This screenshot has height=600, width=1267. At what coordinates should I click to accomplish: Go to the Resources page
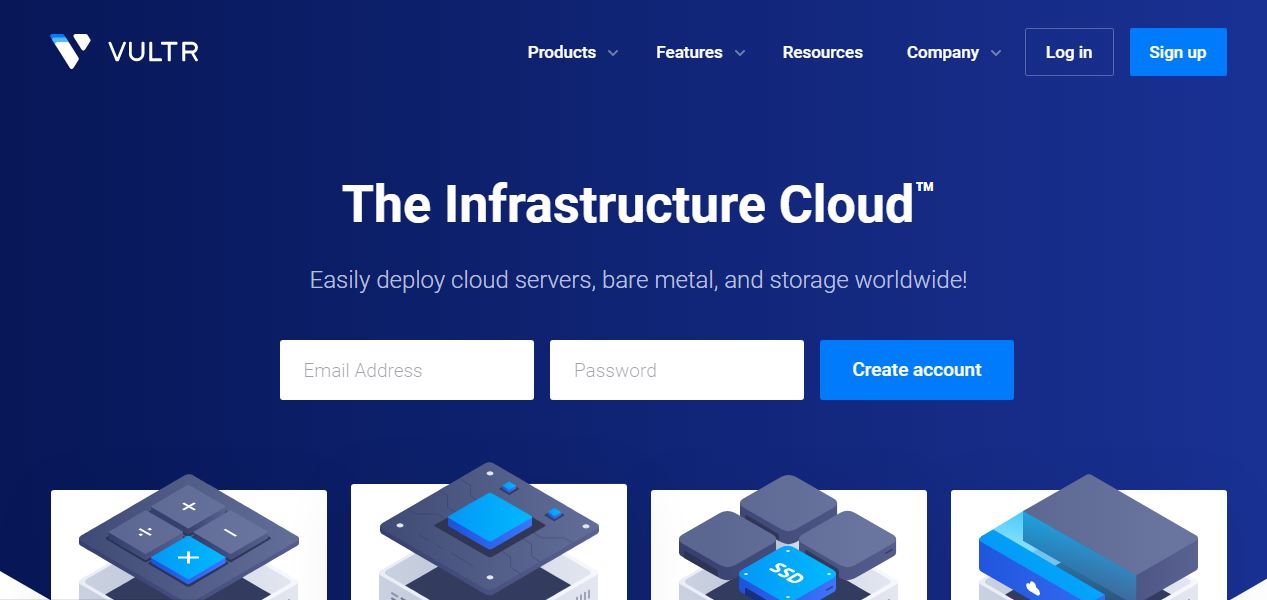point(822,52)
